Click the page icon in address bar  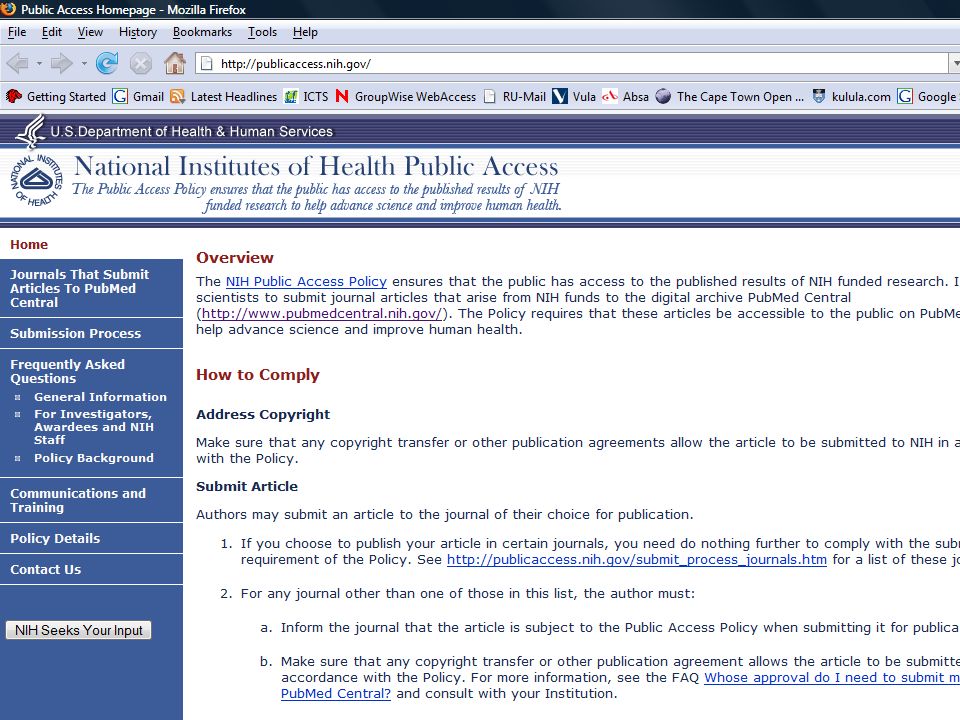click(x=207, y=63)
